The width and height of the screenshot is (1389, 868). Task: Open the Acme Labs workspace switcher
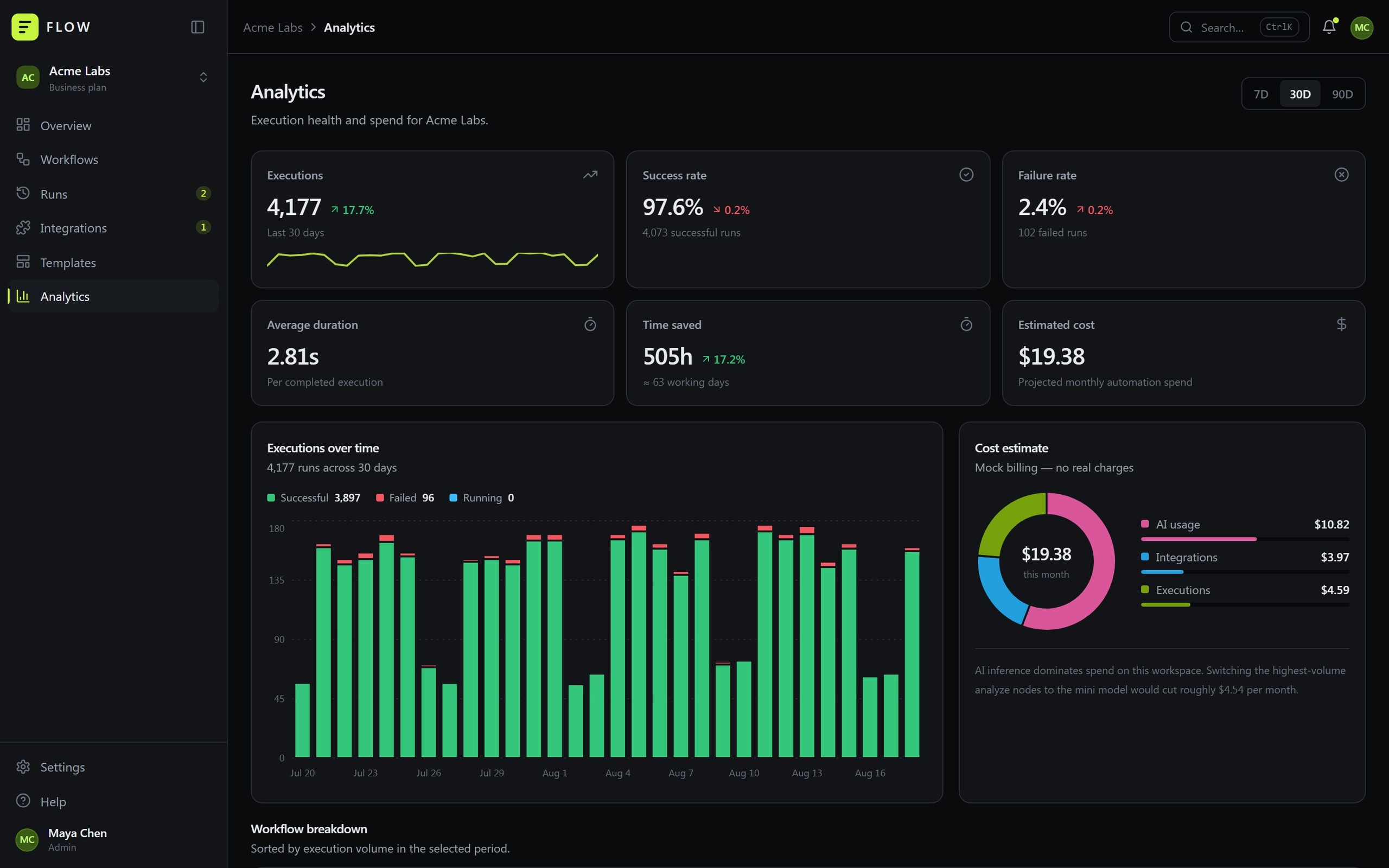(x=113, y=78)
